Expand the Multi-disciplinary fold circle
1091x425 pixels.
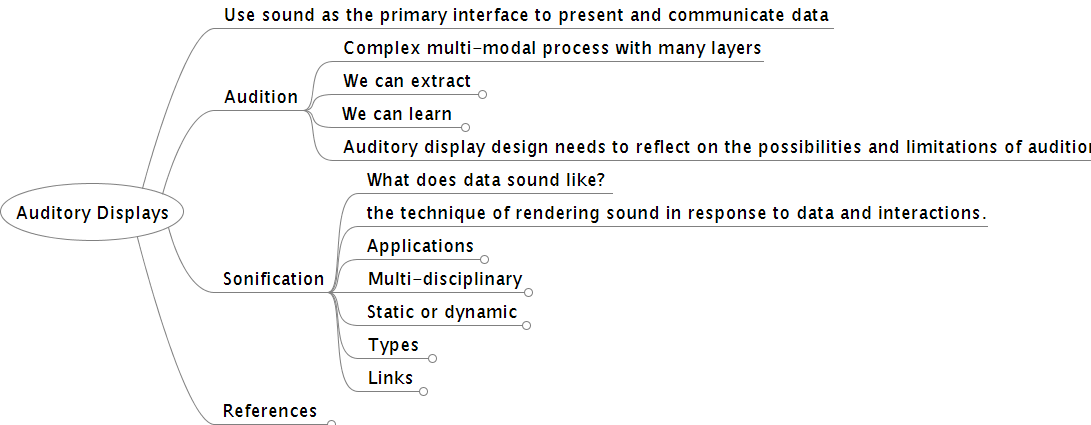[x=529, y=293]
